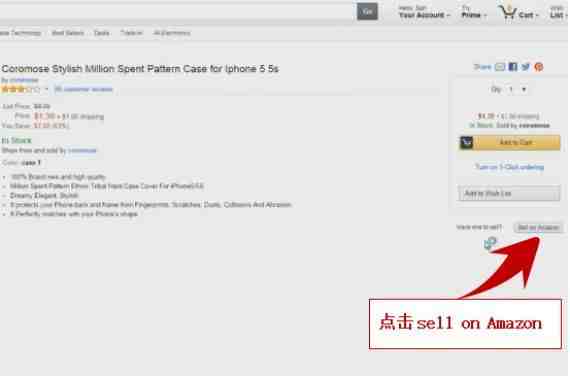Share on Pinterest icon
This screenshot has height=377, width=570.
pyautogui.click(x=539, y=67)
